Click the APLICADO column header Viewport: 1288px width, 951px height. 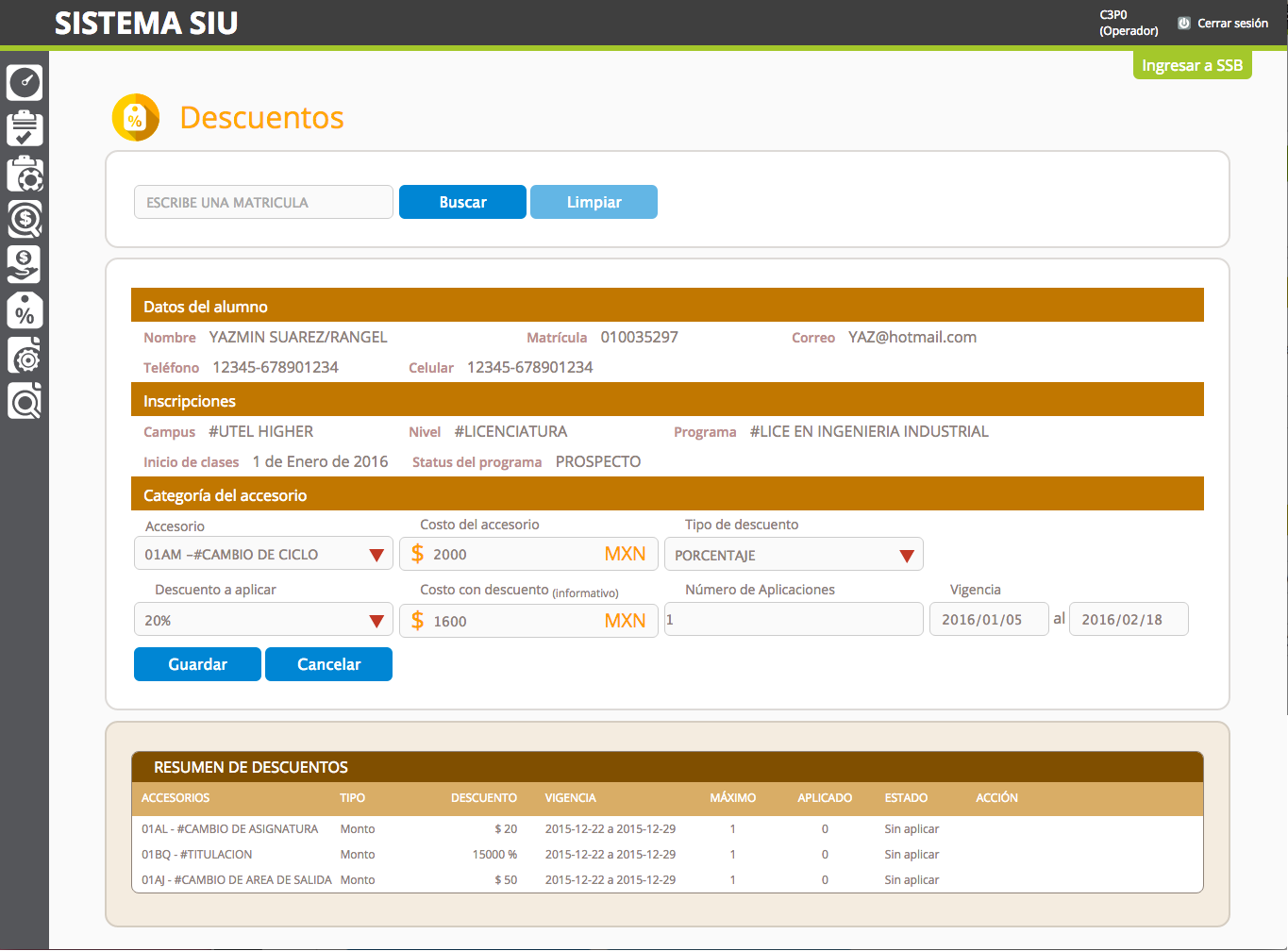pyautogui.click(x=825, y=797)
